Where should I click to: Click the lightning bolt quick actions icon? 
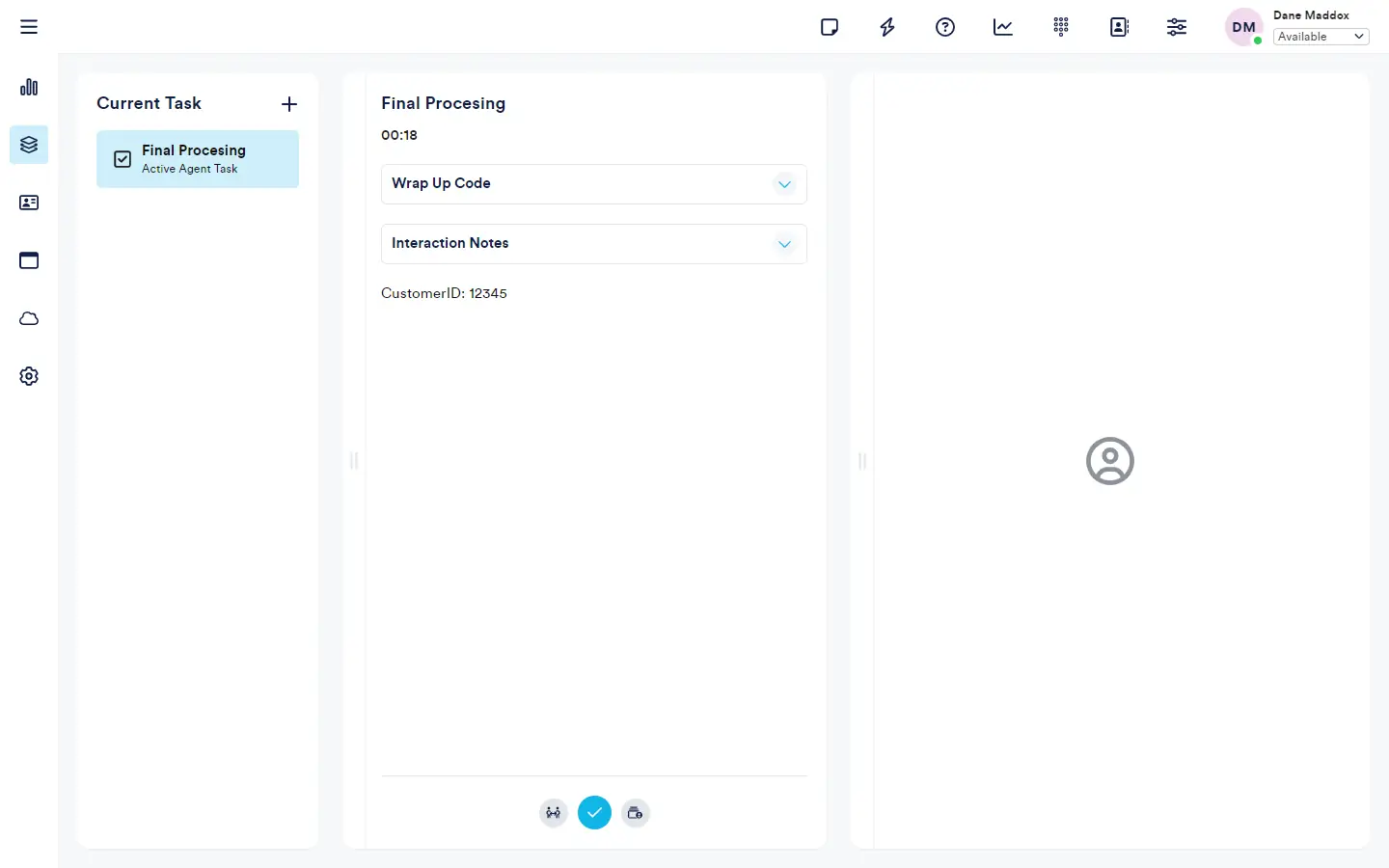887,27
